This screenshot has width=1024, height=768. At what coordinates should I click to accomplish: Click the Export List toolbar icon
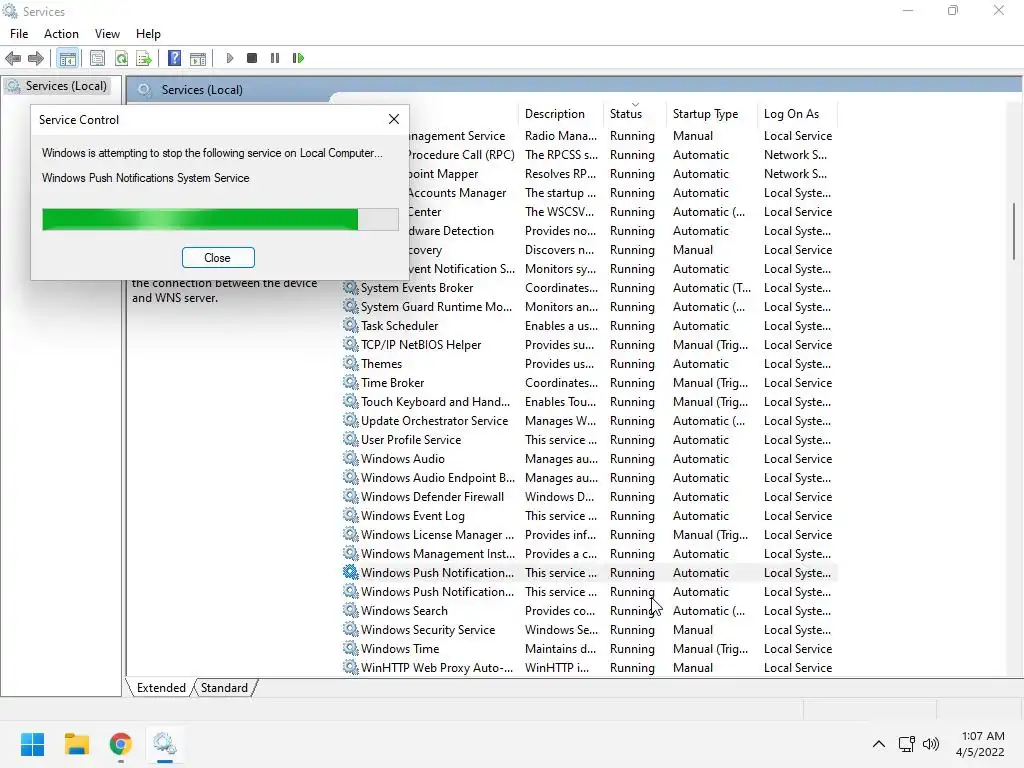click(x=144, y=59)
